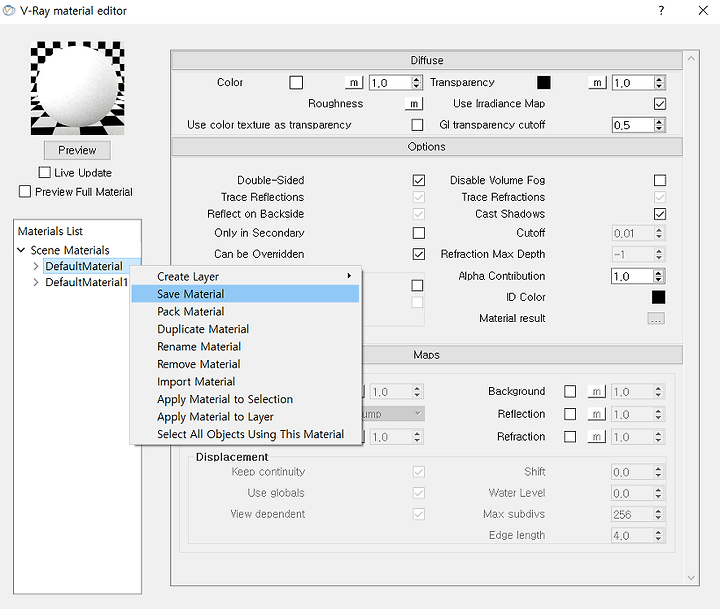Image resolution: width=720 pixels, height=609 pixels.
Task: Close the V-Ray material editor window
Action: 703,11
